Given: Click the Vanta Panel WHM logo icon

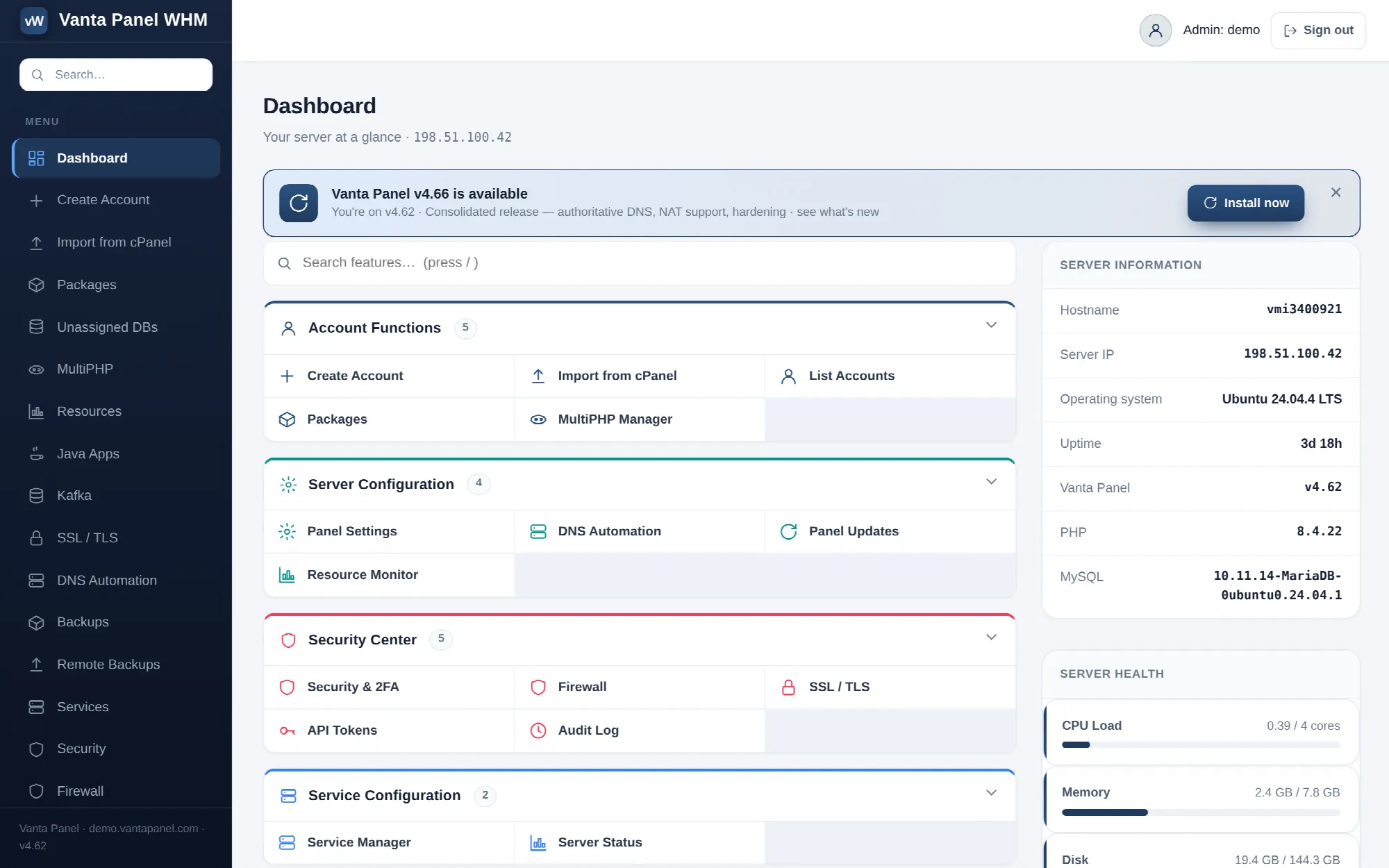Looking at the screenshot, I should (33, 20).
